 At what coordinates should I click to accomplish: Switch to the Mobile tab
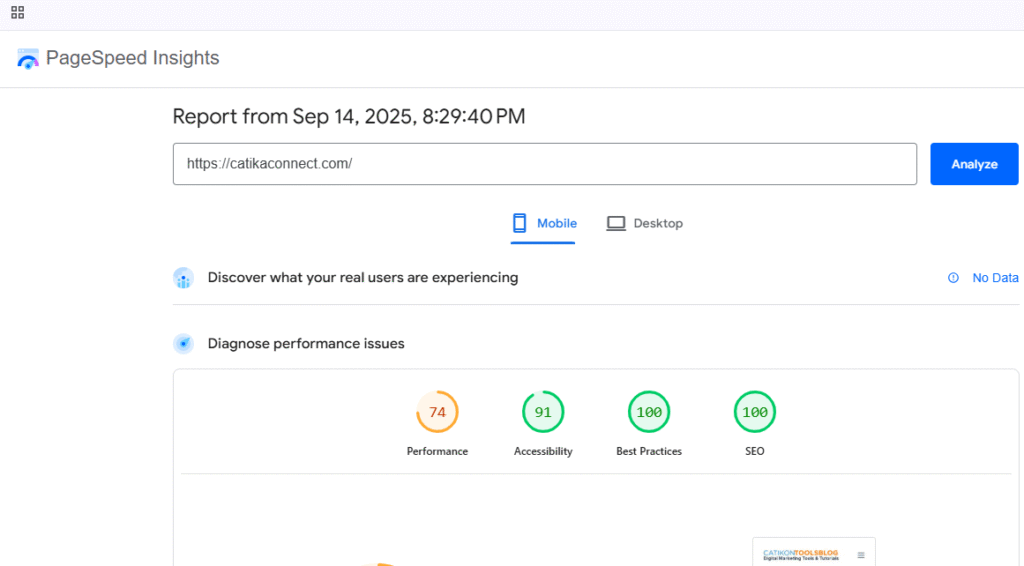[x=545, y=223]
